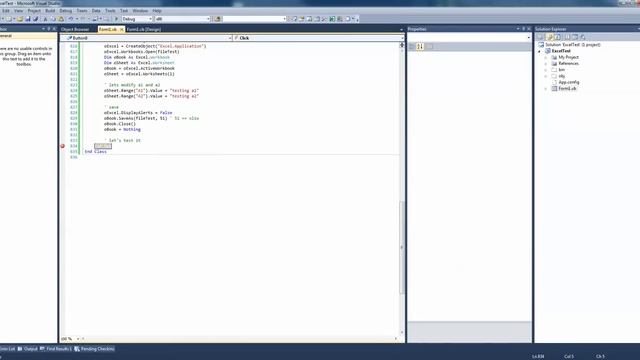The width and height of the screenshot is (640, 360).
Task: Select the General group in Toolbox
Action: coord(29,36)
